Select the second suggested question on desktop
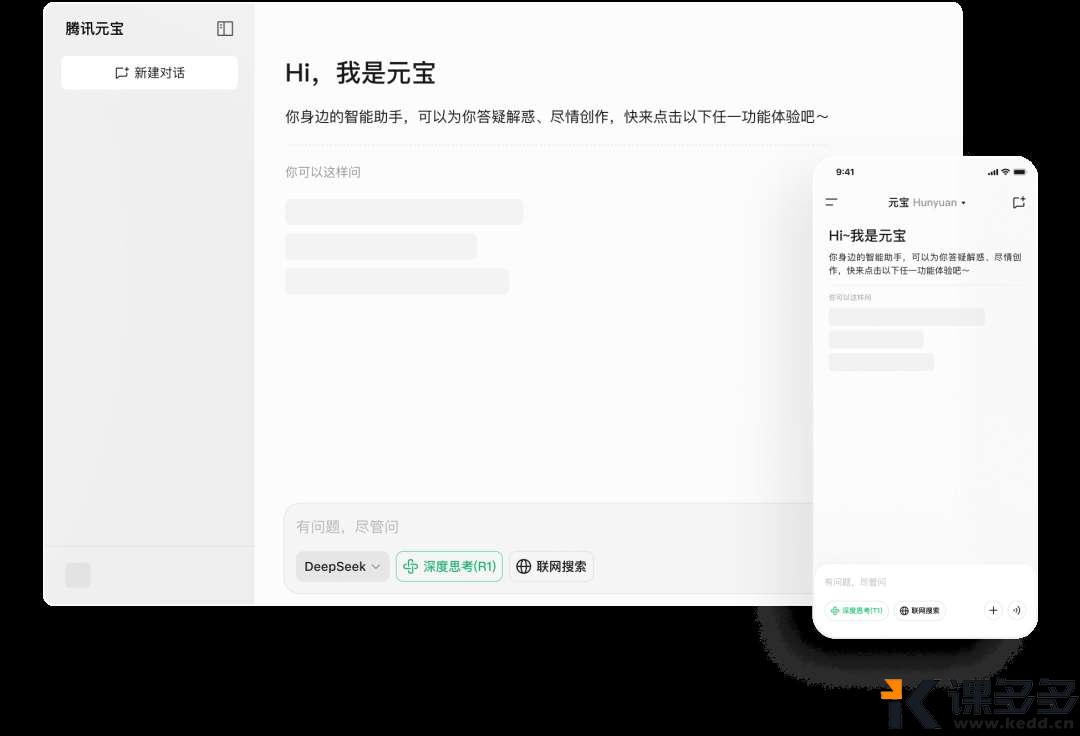Screen dimensions: 1080x736 click(x=381, y=247)
